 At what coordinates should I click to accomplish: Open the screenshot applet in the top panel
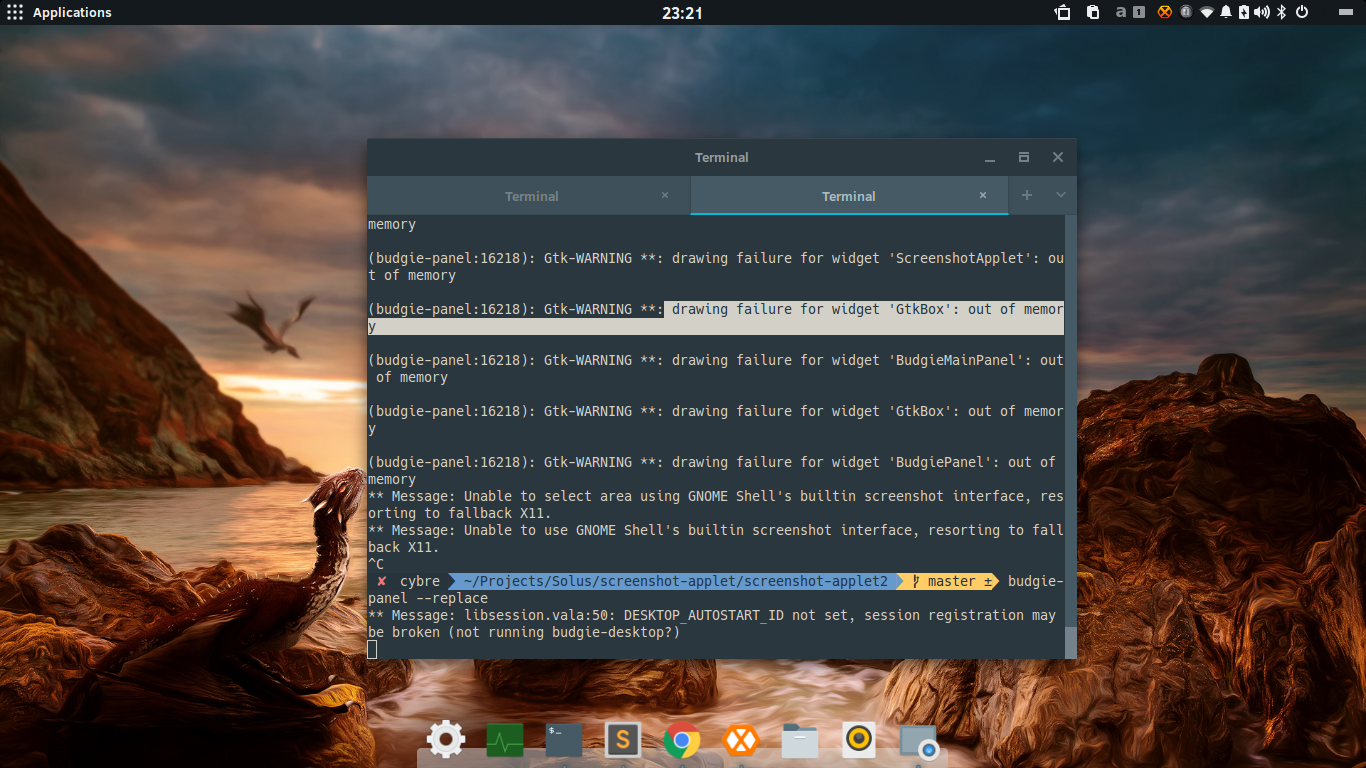[x=1063, y=13]
